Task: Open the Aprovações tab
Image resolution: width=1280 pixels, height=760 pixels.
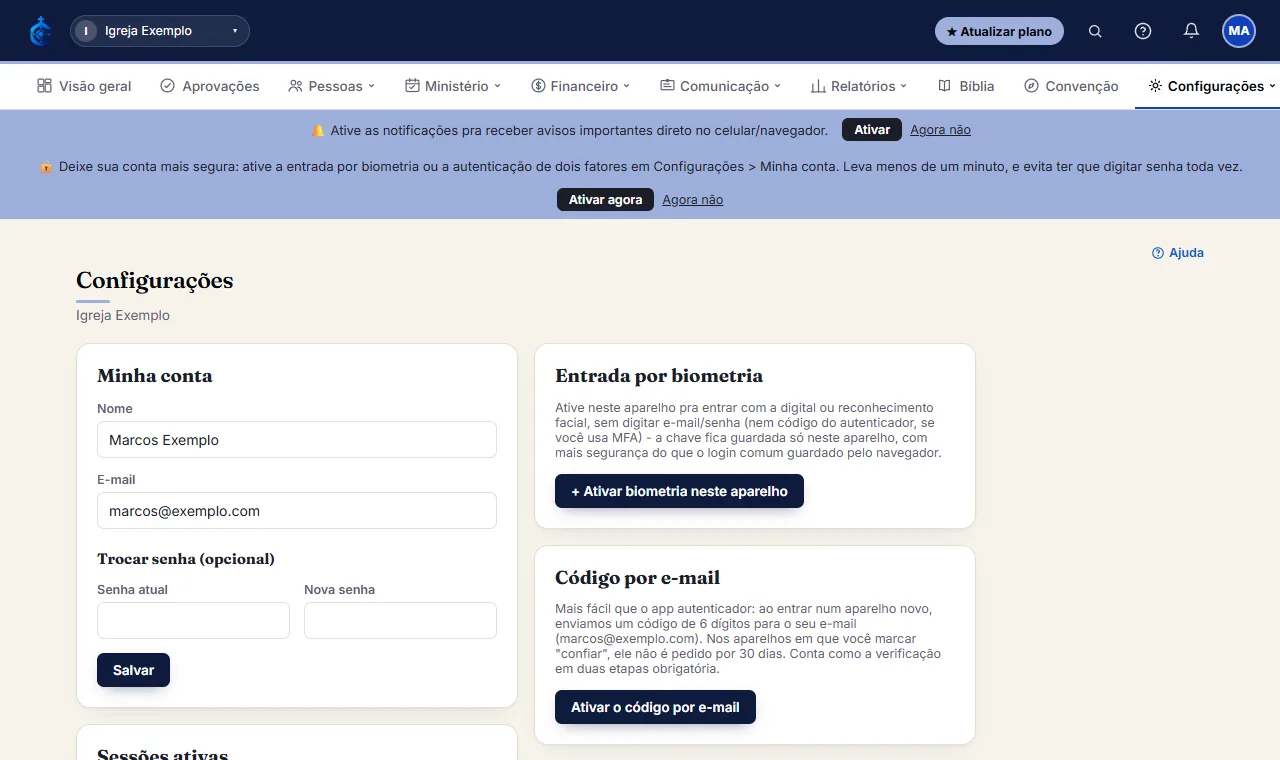Action: pos(210,86)
